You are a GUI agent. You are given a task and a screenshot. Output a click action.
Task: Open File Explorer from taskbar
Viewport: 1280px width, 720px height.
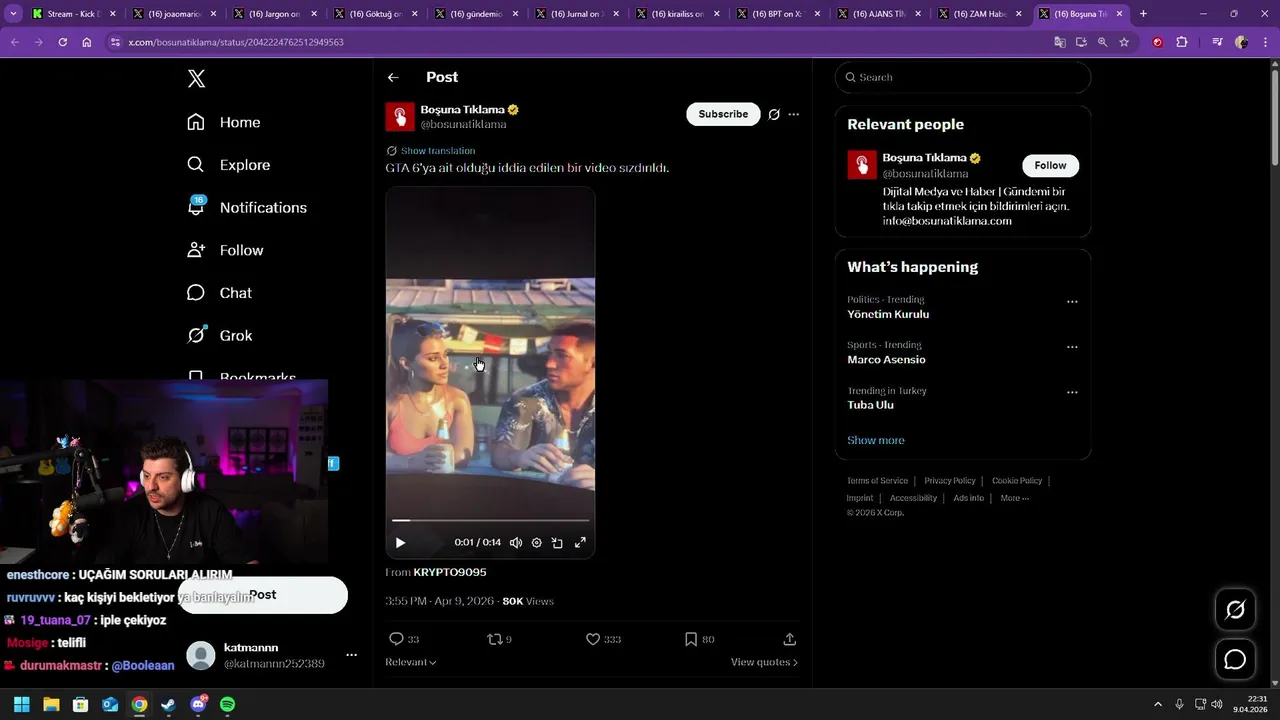tap(51, 704)
